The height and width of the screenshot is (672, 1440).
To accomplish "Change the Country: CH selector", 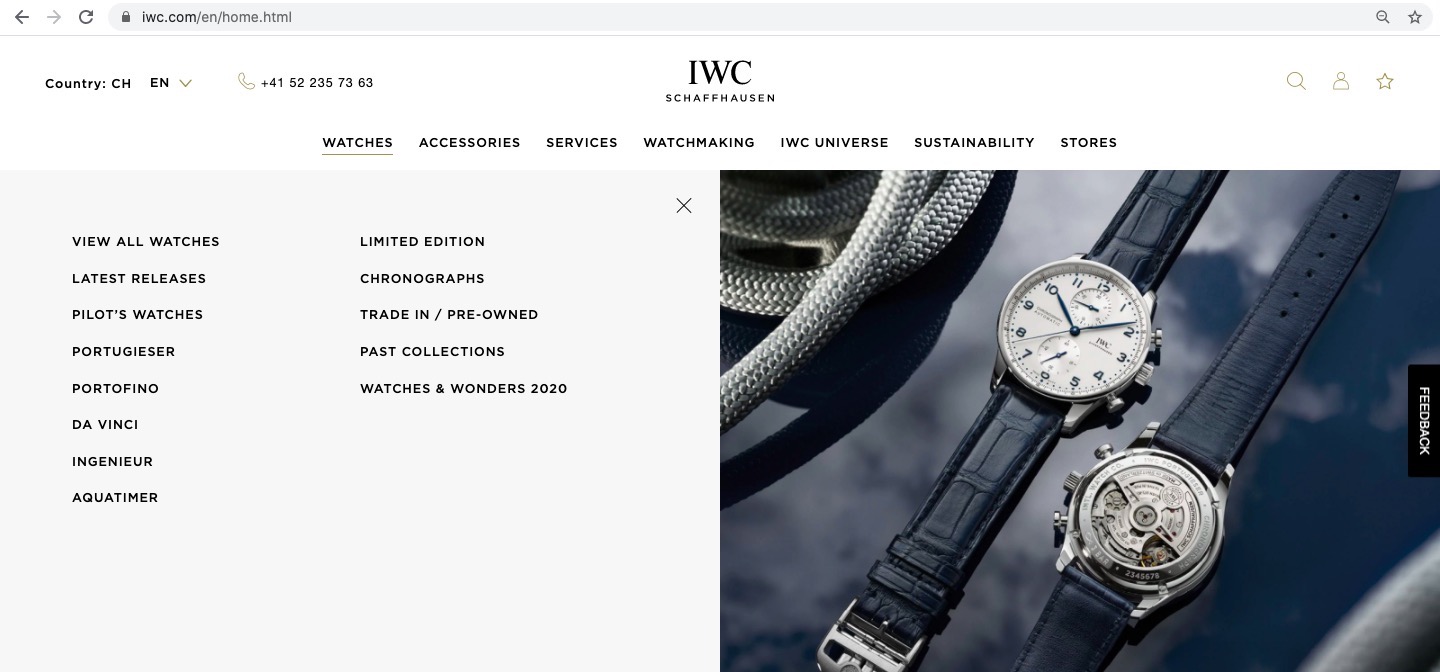I will [x=88, y=84].
